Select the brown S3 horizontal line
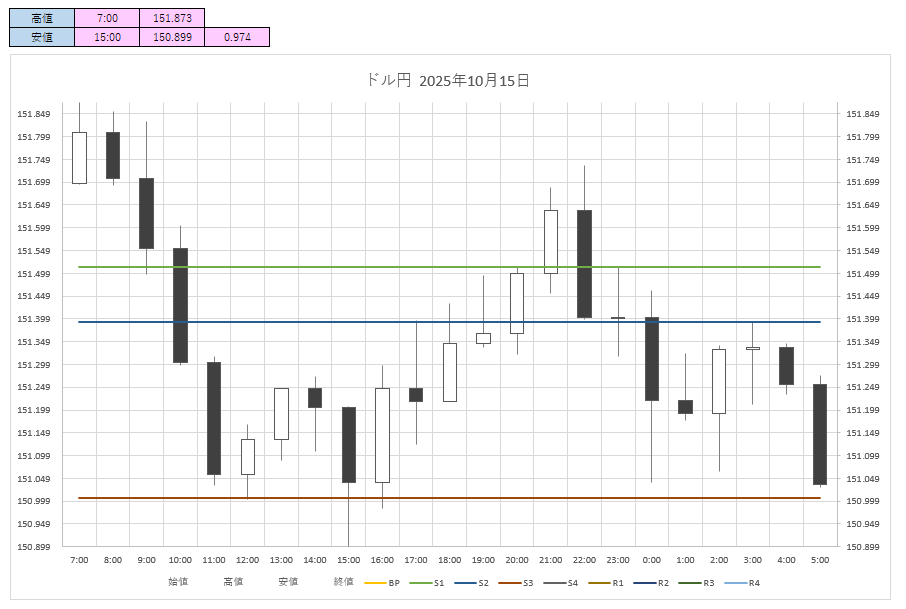906x609 pixels. tap(300, 498)
